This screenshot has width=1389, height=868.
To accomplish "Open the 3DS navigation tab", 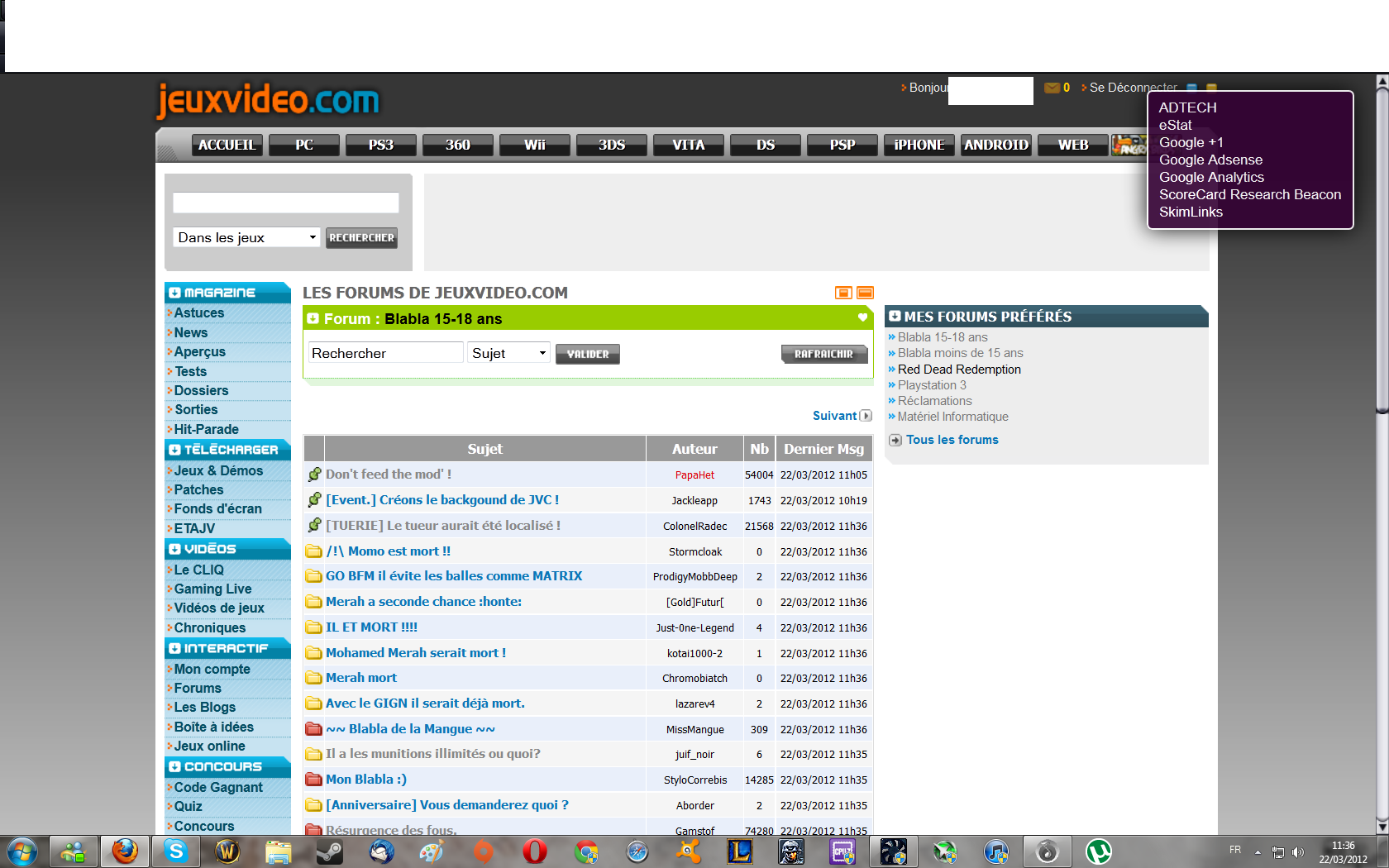I will (x=612, y=145).
